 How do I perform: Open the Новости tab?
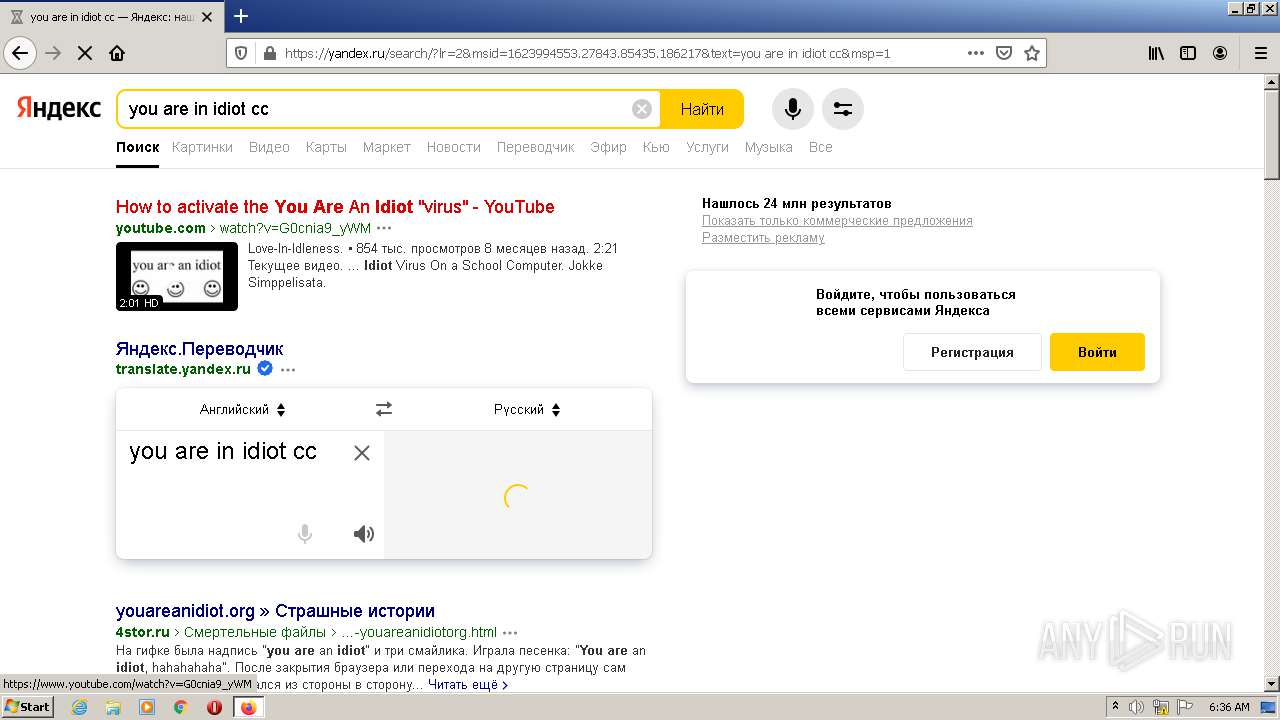(x=454, y=147)
